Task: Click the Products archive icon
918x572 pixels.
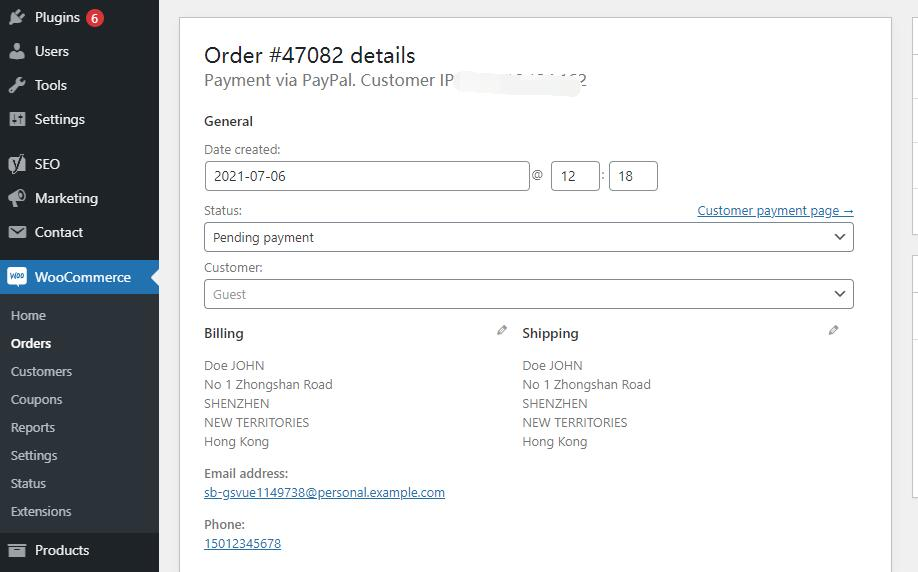Action: pyautogui.click(x=17, y=550)
